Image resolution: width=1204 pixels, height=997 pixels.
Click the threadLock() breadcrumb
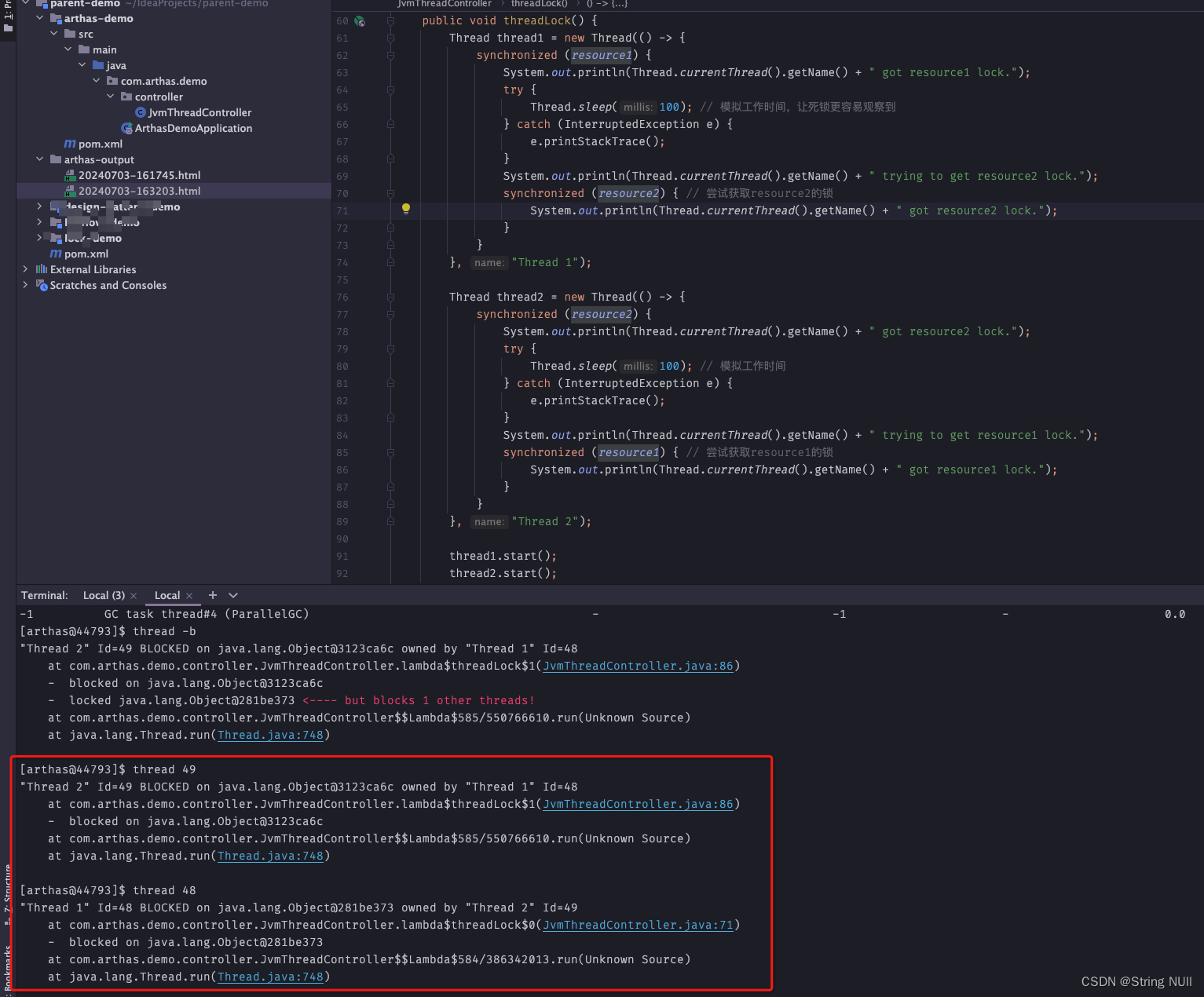pyautogui.click(x=540, y=4)
